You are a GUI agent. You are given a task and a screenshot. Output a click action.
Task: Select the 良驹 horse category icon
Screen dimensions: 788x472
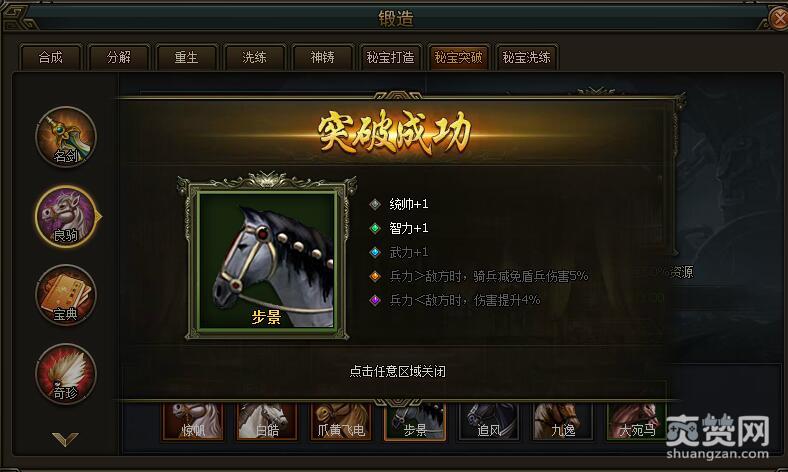point(66,216)
